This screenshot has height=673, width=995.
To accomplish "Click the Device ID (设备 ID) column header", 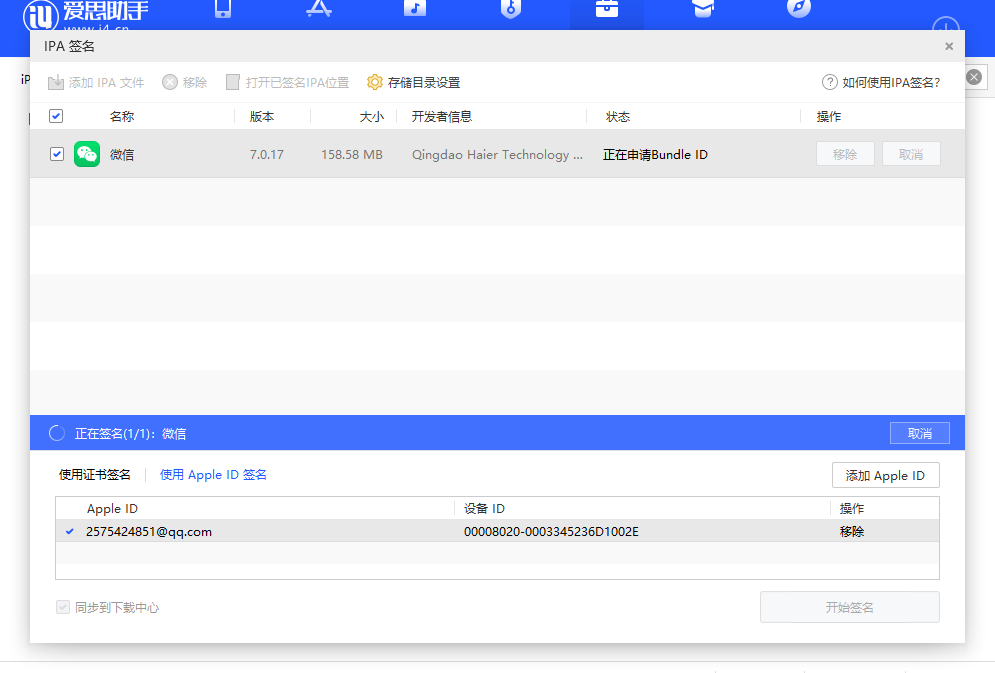I will coord(484,509).
